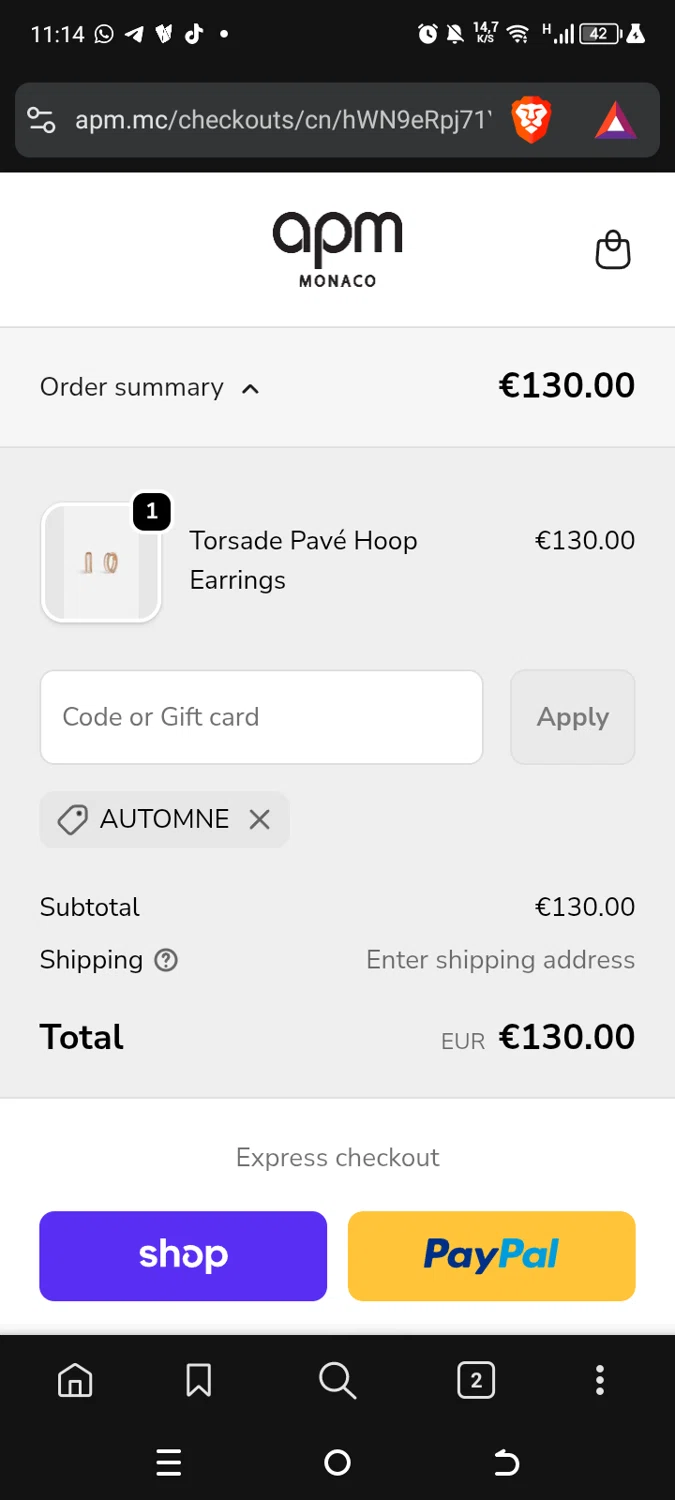Open the tabs switcher showing 2
Viewport: 675px width, 1500px height.
point(476,1381)
